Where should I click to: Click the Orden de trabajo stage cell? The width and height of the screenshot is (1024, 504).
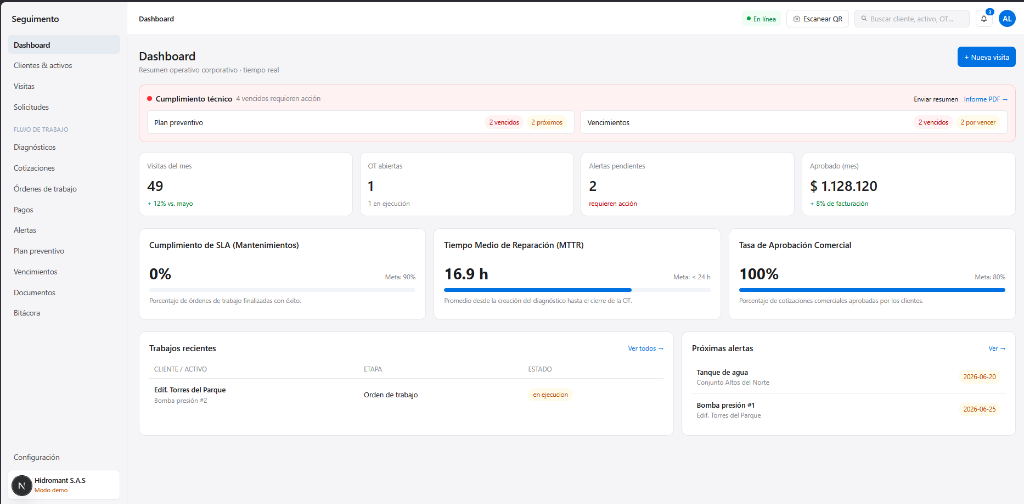pos(391,395)
